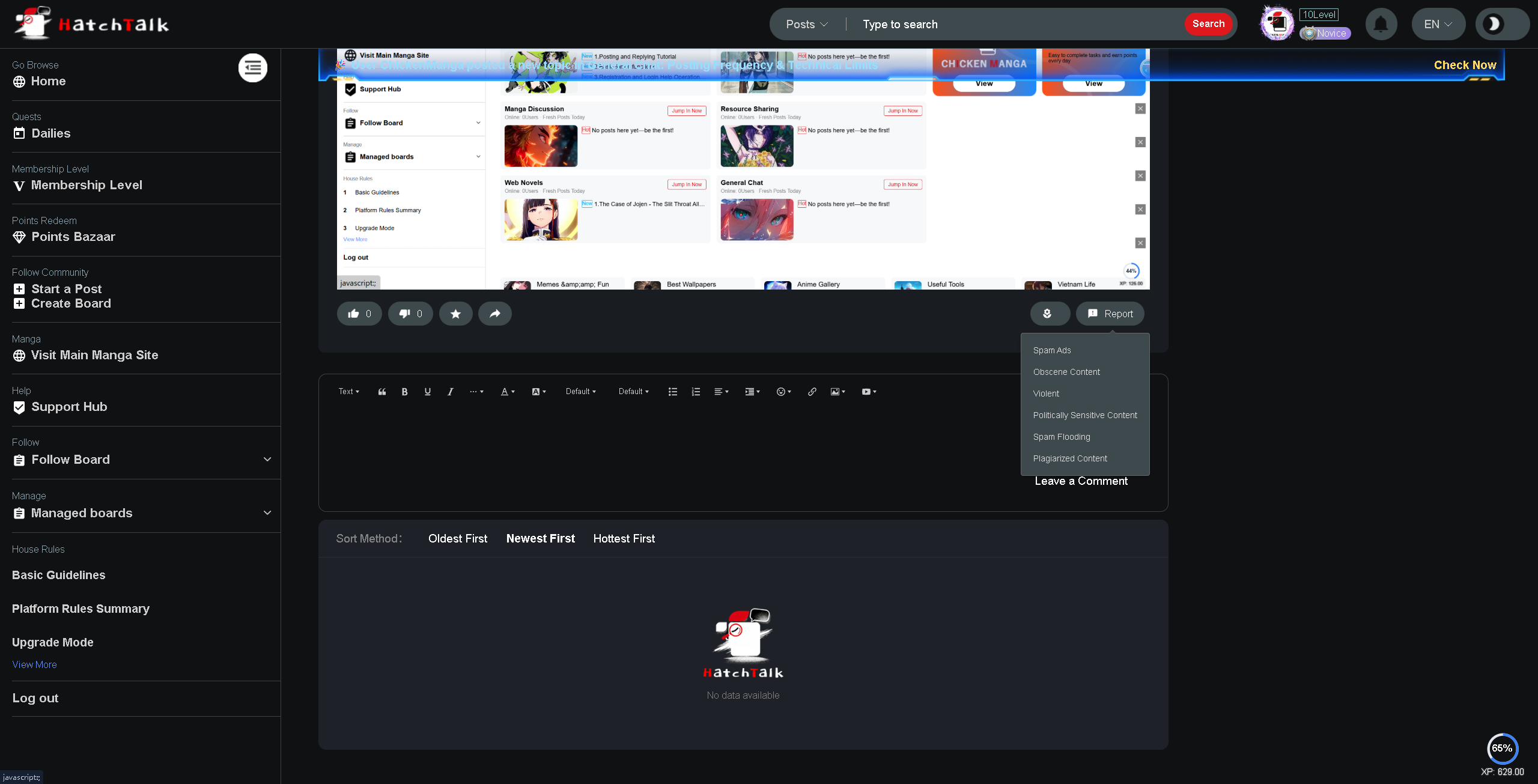The height and width of the screenshot is (784, 1538).
Task: Click the share arrow icon
Action: pos(494,314)
